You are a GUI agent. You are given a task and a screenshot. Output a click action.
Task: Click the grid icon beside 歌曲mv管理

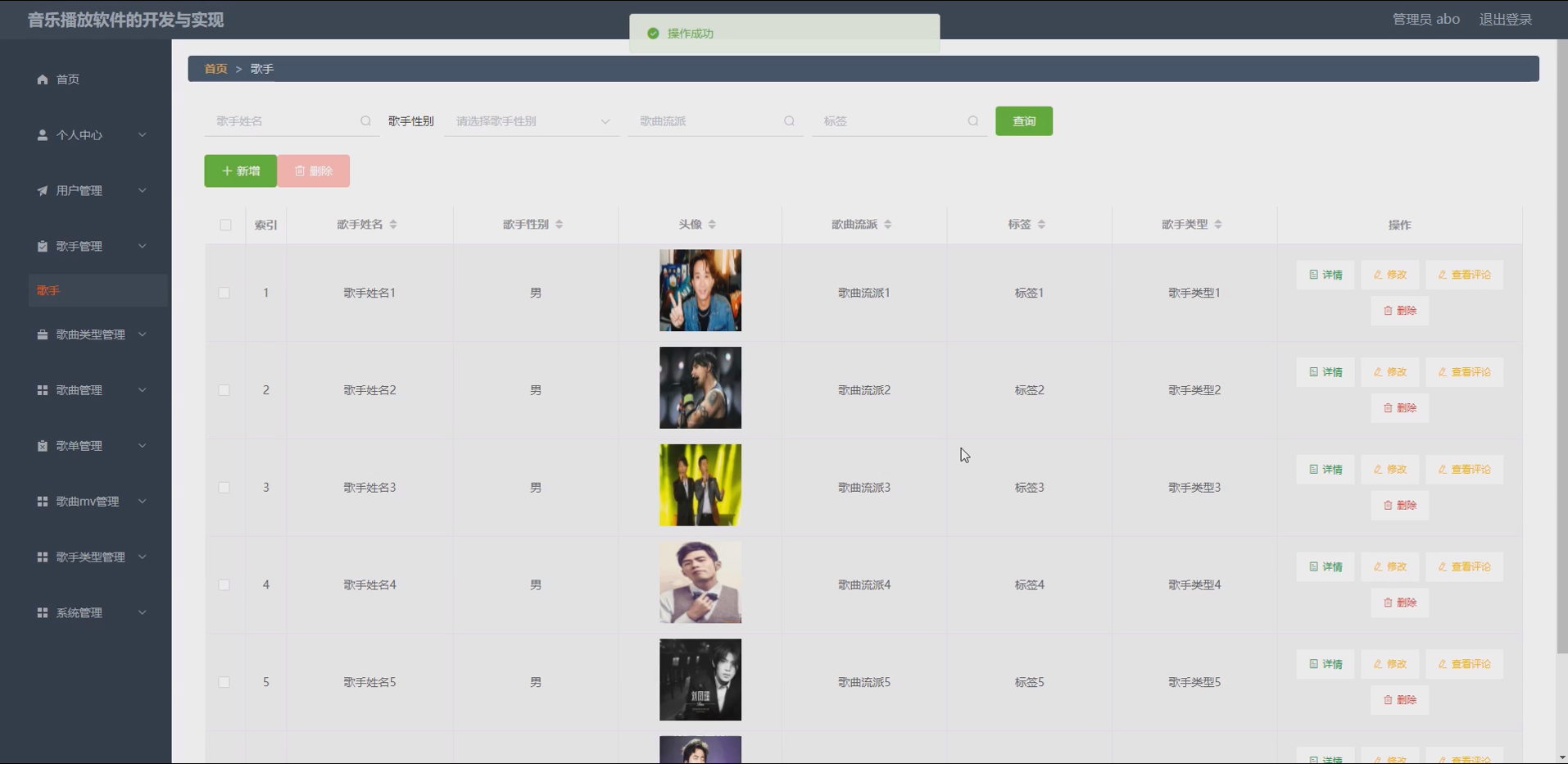[43, 502]
